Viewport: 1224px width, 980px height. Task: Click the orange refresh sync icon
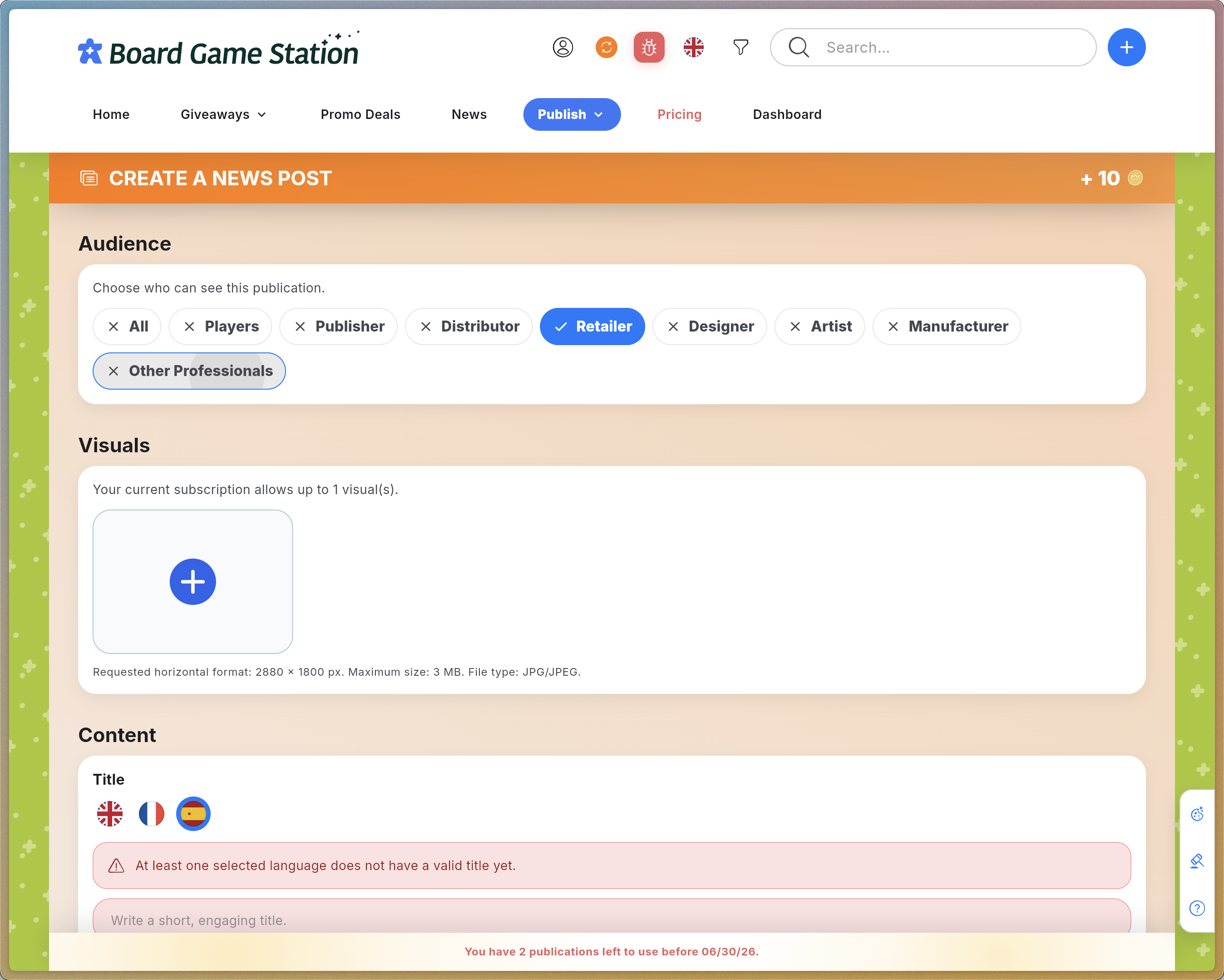606,47
